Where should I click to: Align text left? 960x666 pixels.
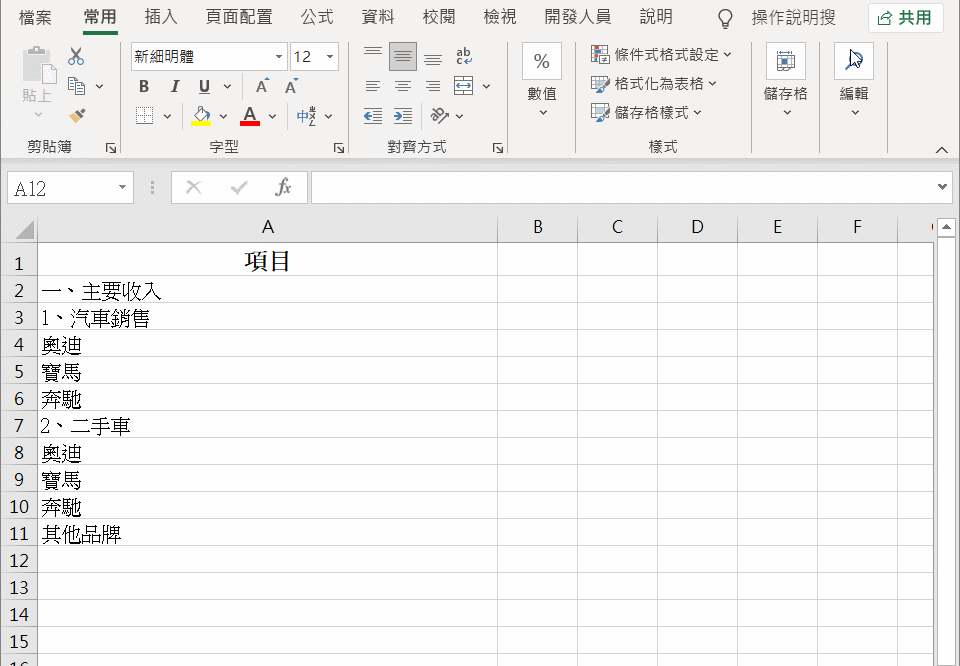[373, 86]
